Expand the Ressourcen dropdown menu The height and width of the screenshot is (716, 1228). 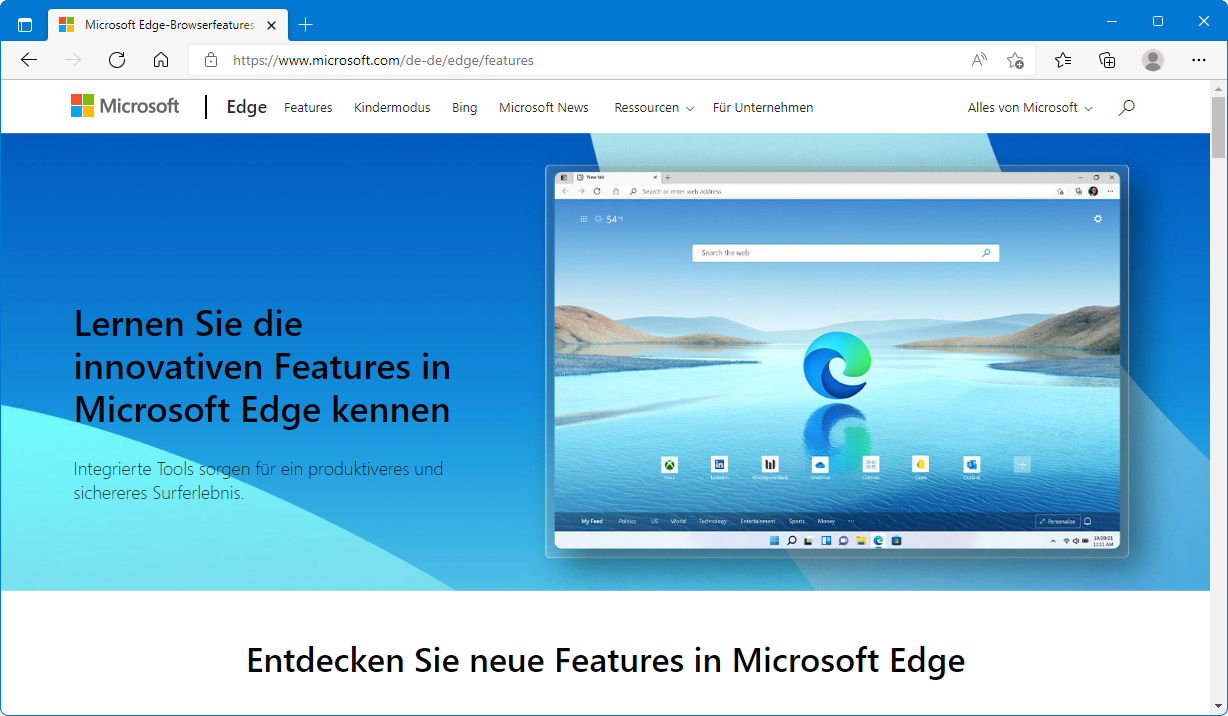[x=654, y=107]
